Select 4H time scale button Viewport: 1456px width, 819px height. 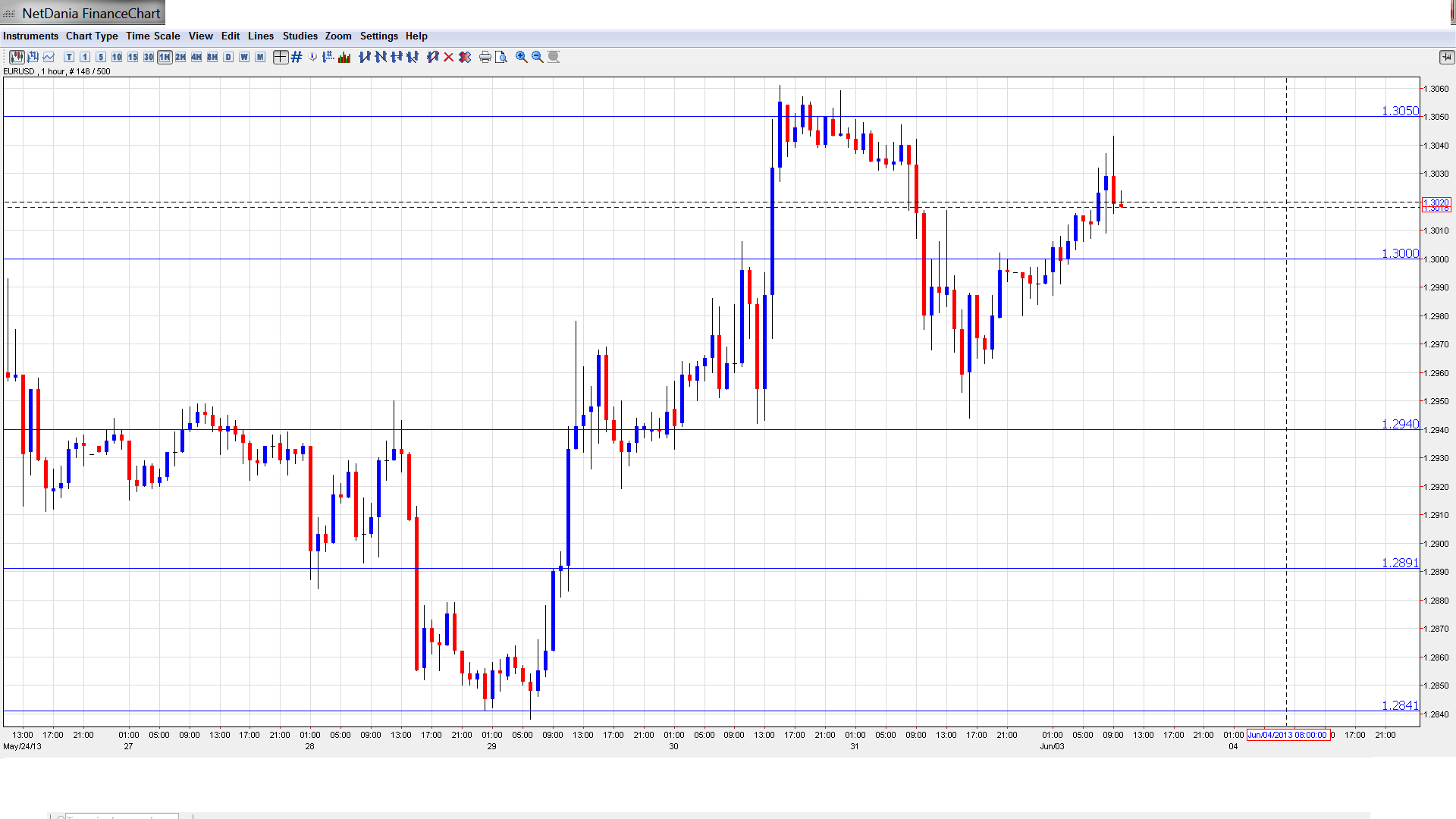click(196, 57)
